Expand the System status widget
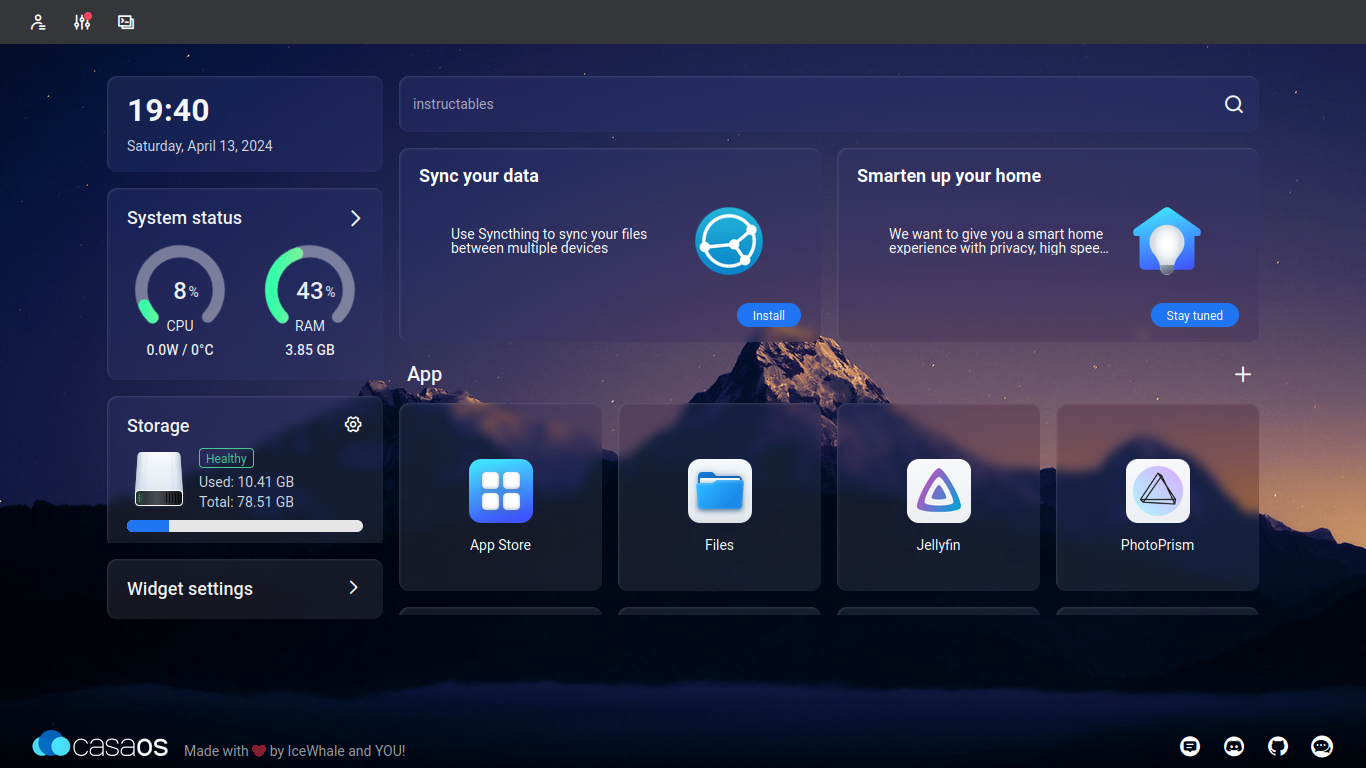1366x768 pixels. tap(355, 218)
